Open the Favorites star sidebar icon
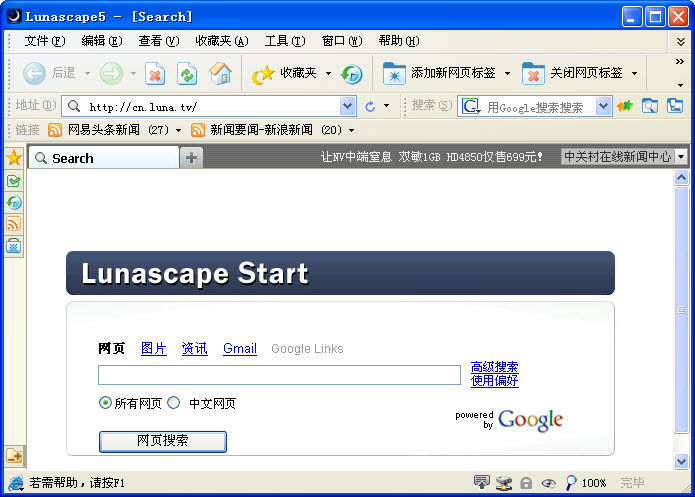The width and height of the screenshot is (695, 497). coord(14,158)
